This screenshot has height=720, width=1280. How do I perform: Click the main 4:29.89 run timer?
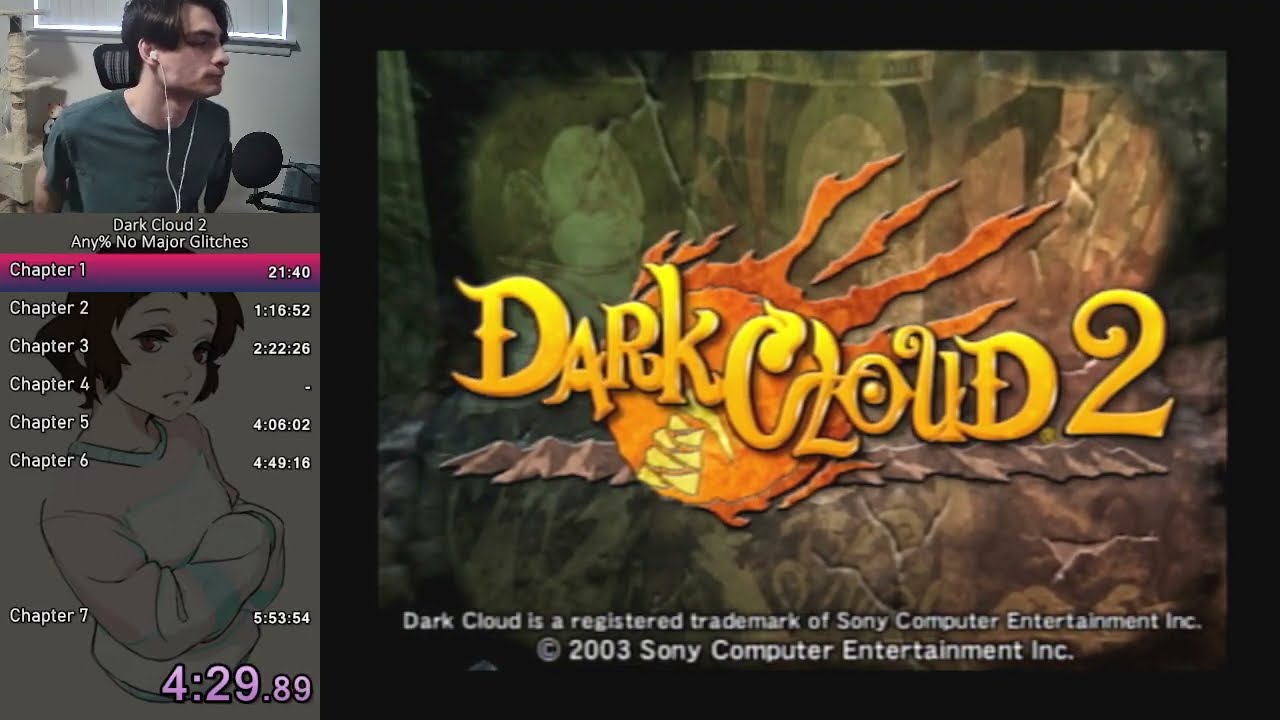coord(237,685)
